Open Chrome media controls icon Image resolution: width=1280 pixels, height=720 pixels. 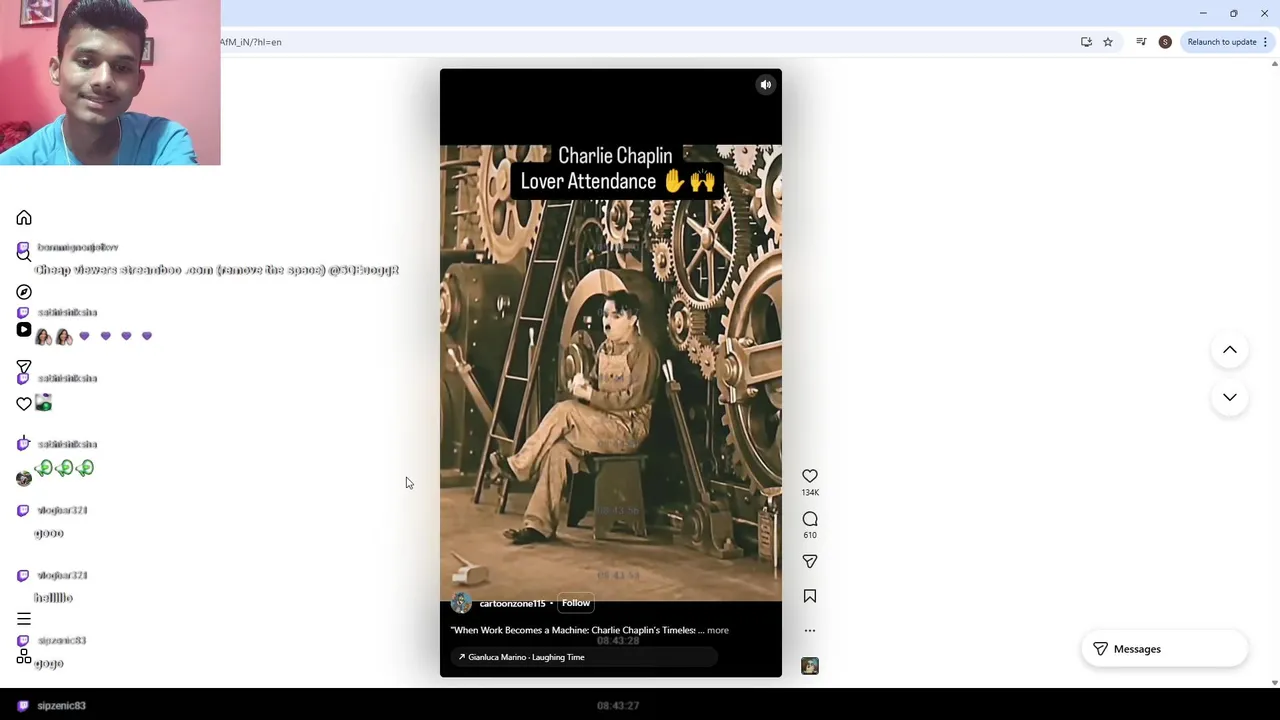1141,42
